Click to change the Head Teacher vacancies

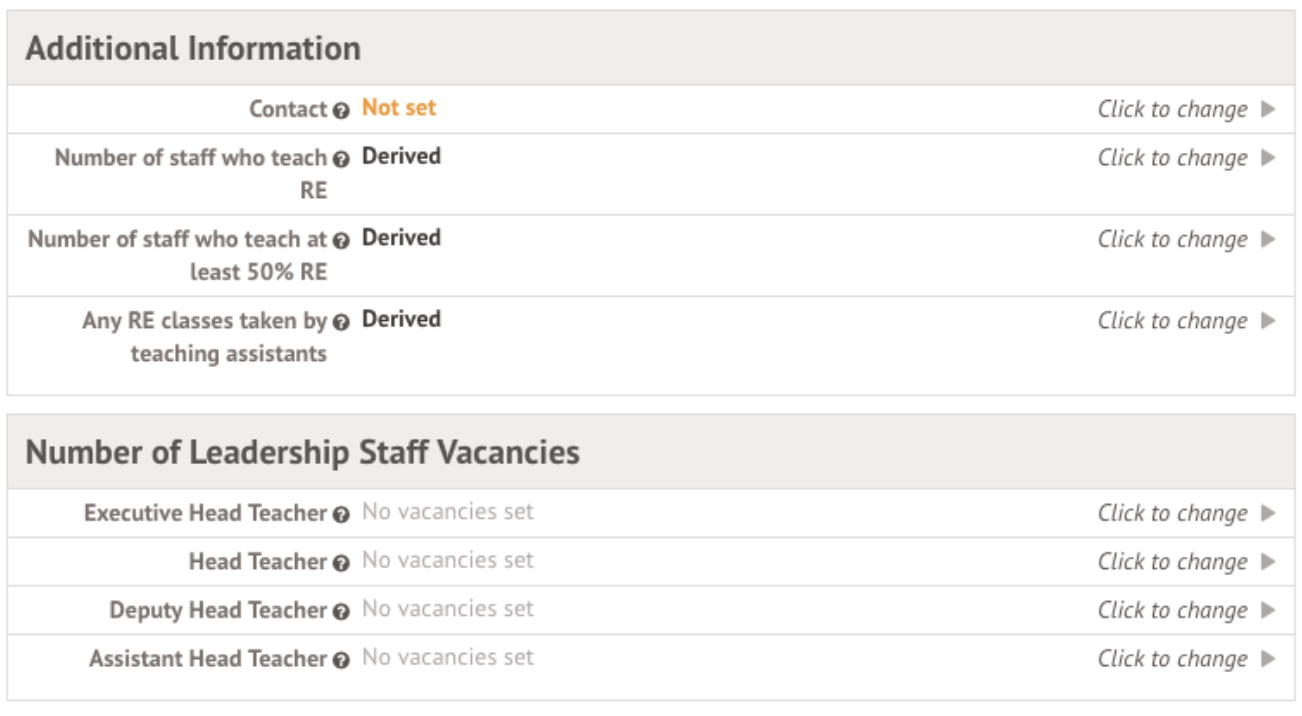[1172, 562]
